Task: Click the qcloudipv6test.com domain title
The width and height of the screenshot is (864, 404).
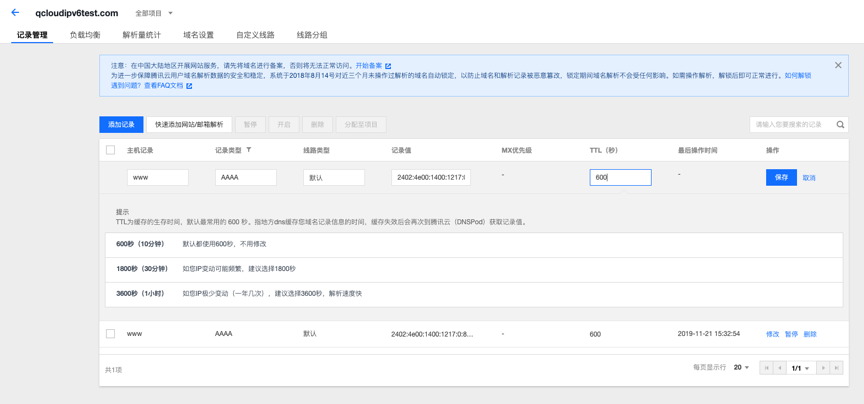Action: pos(77,13)
